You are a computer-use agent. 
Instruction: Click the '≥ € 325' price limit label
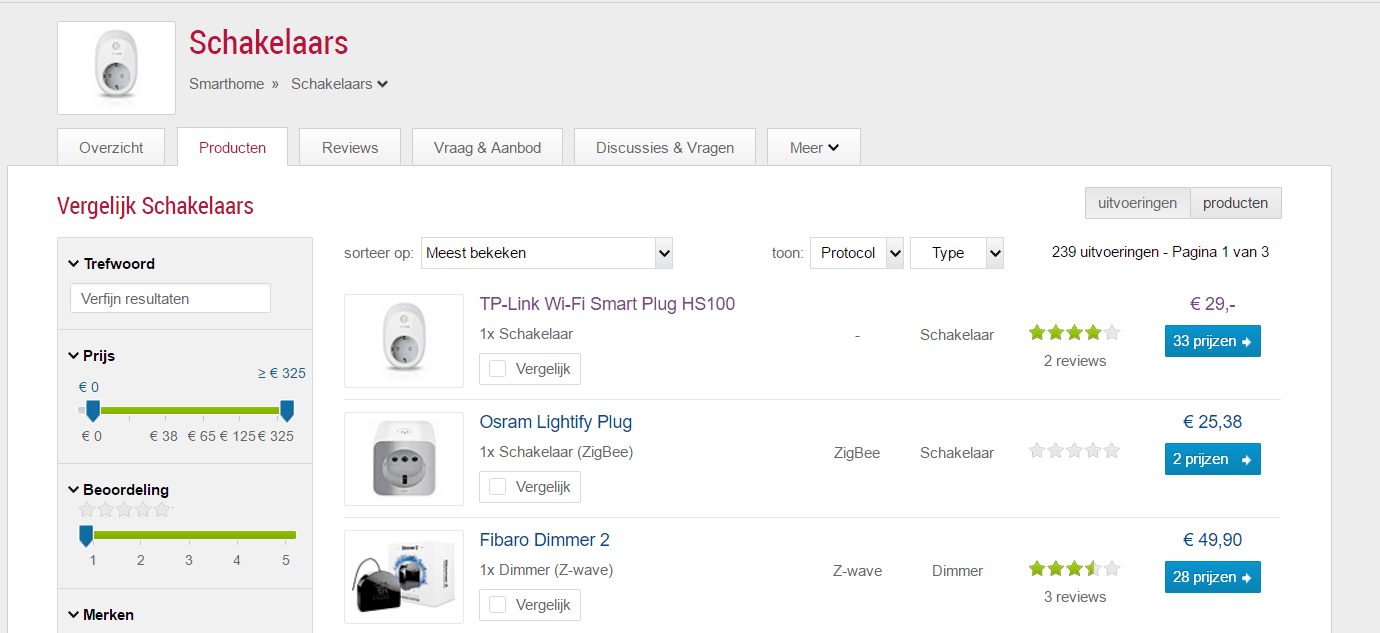click(282, 373)
